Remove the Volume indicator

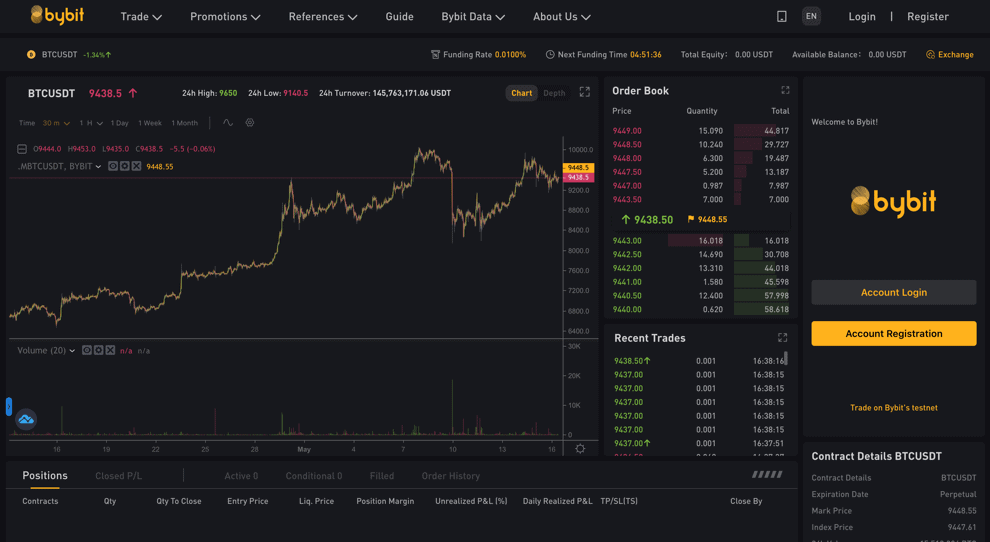(110, 350)
